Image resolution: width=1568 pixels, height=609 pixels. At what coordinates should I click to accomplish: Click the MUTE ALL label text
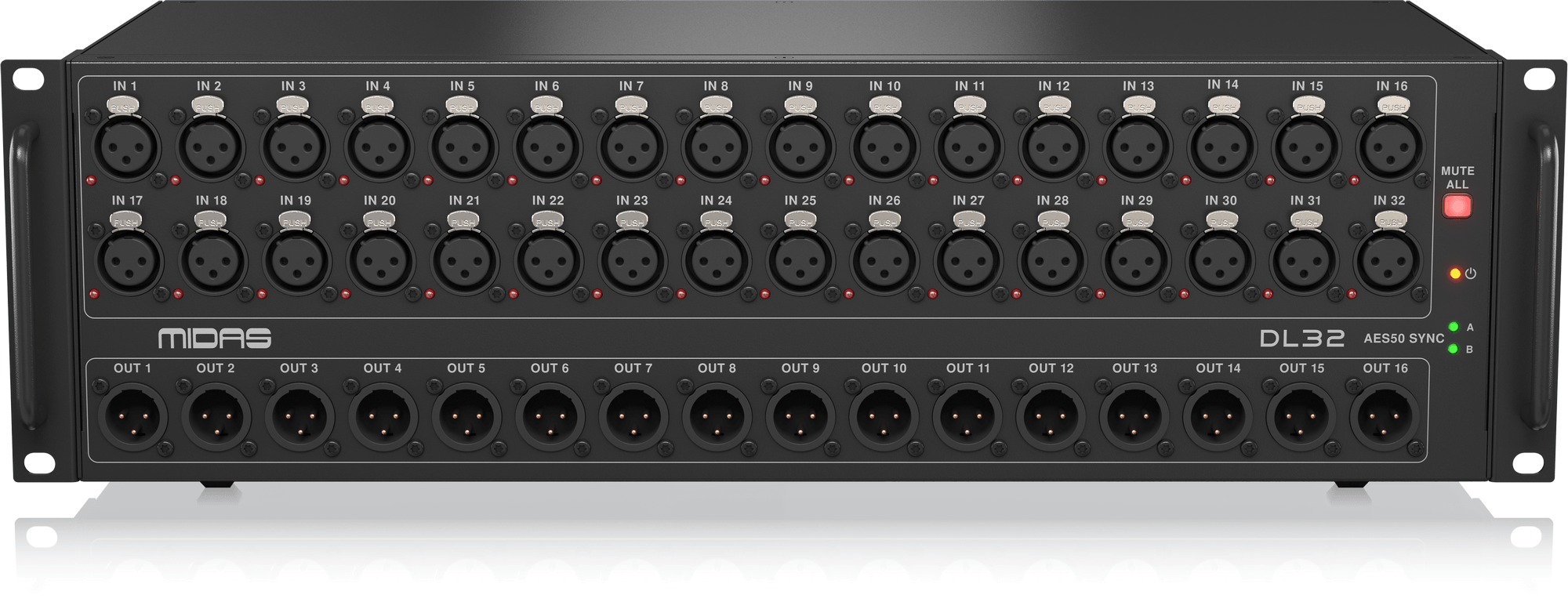[x=1457, y=178]
